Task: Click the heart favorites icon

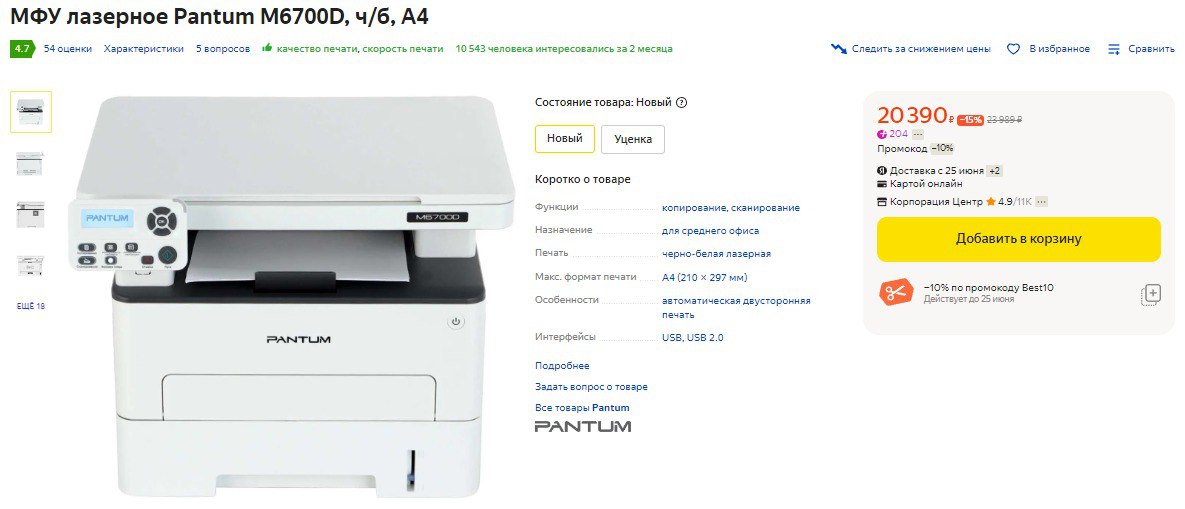Action: [1013, 49]
